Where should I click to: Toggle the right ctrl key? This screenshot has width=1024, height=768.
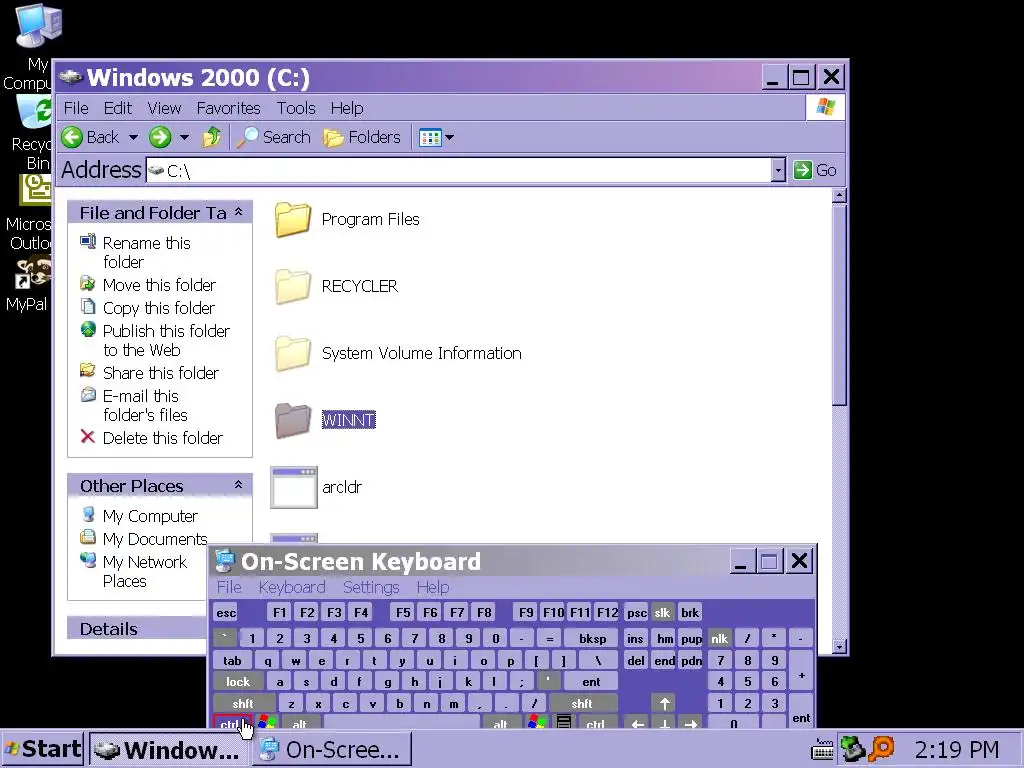pos(595,722)
